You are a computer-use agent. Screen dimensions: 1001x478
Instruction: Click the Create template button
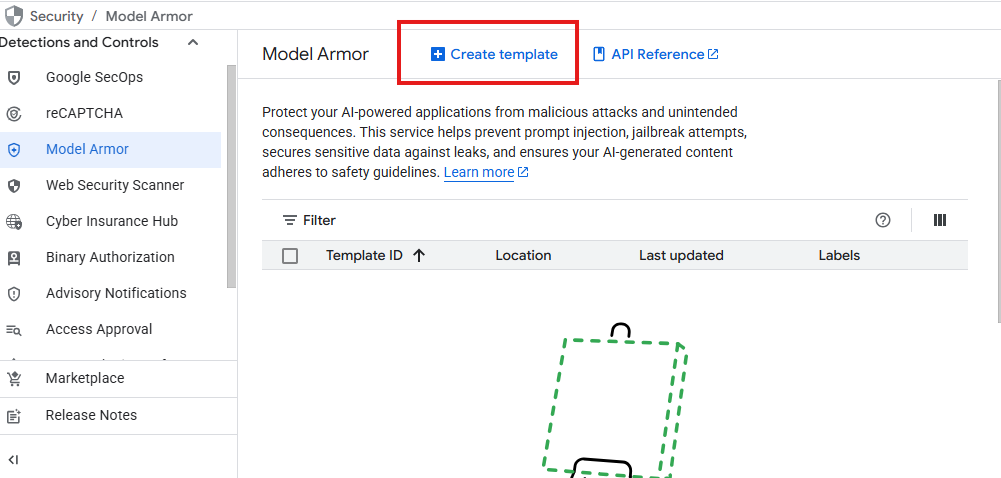coord(494,54)
